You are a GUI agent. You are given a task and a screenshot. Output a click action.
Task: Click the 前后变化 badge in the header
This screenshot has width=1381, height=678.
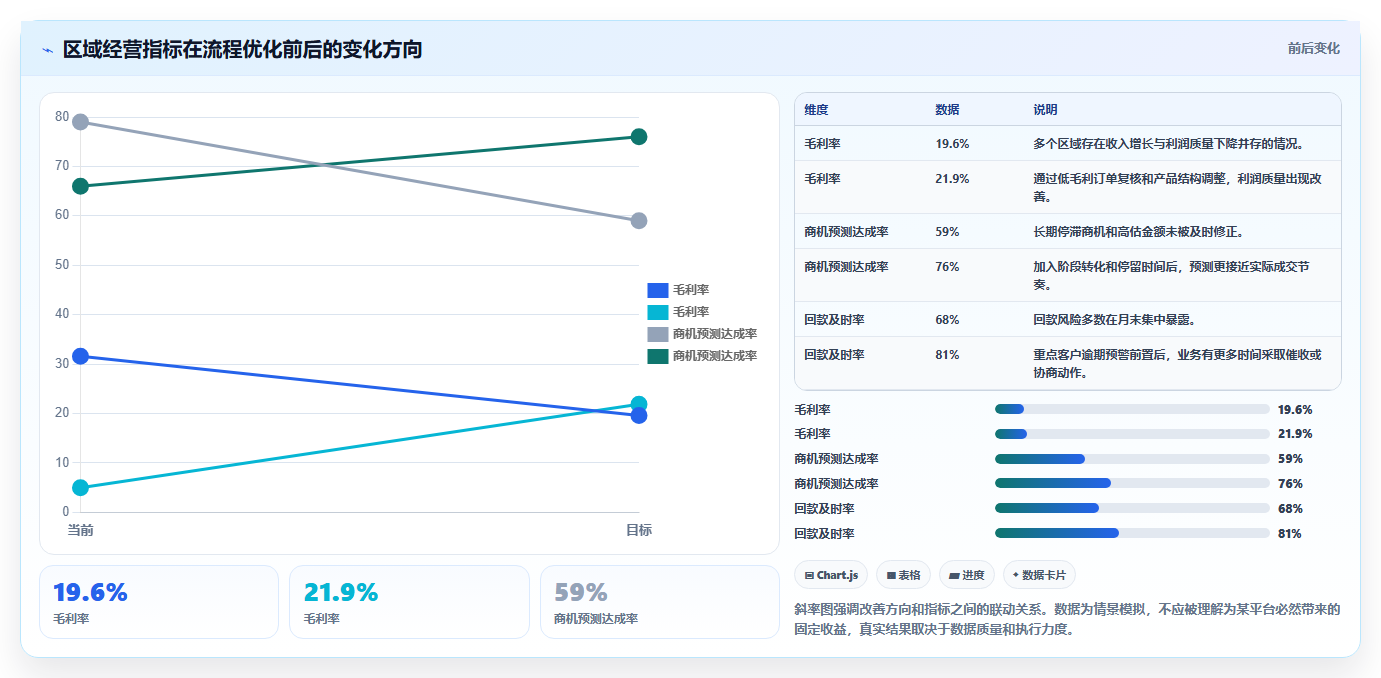pos(1313,48)
